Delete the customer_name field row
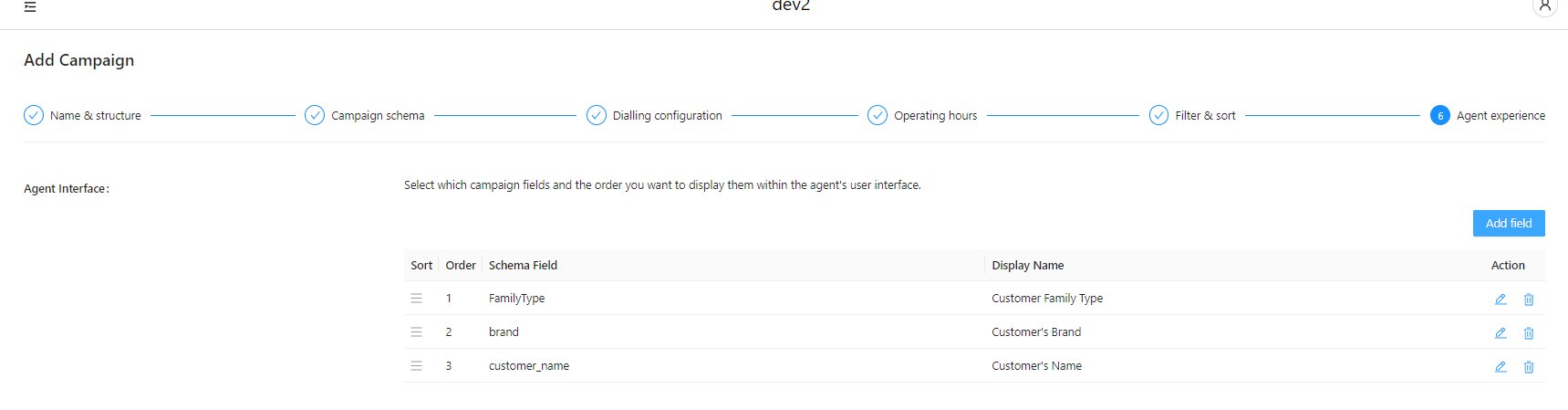 pyautogui.click(x=1529, y=367)
